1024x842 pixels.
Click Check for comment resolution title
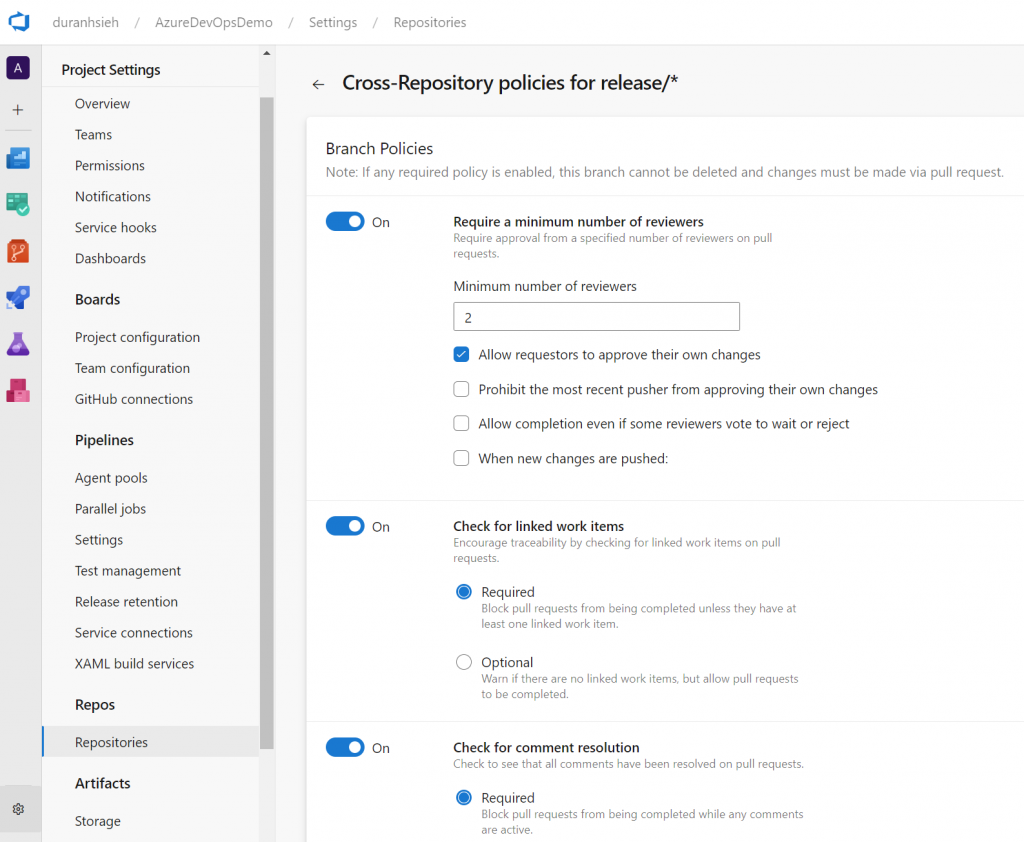coord(547,747)
